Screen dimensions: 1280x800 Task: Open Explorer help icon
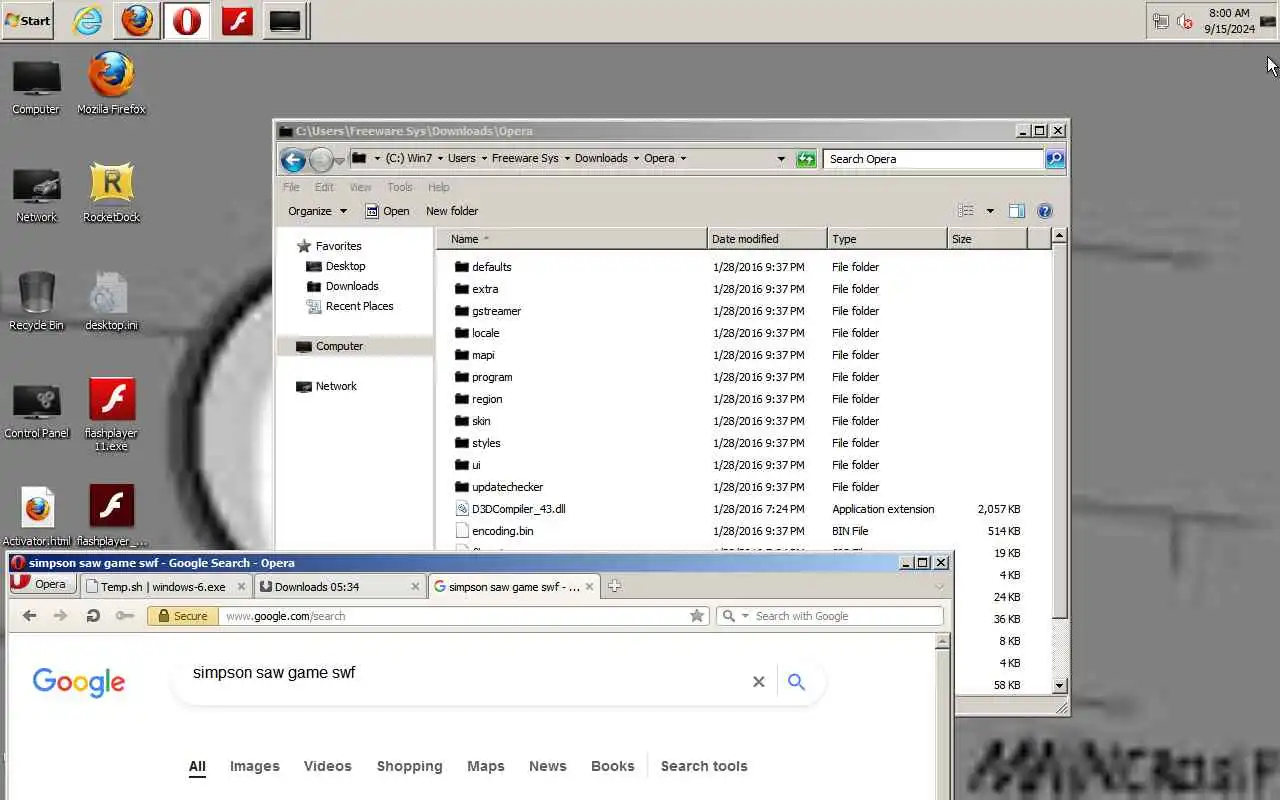pyautogui.click(x=1045, y=211)
